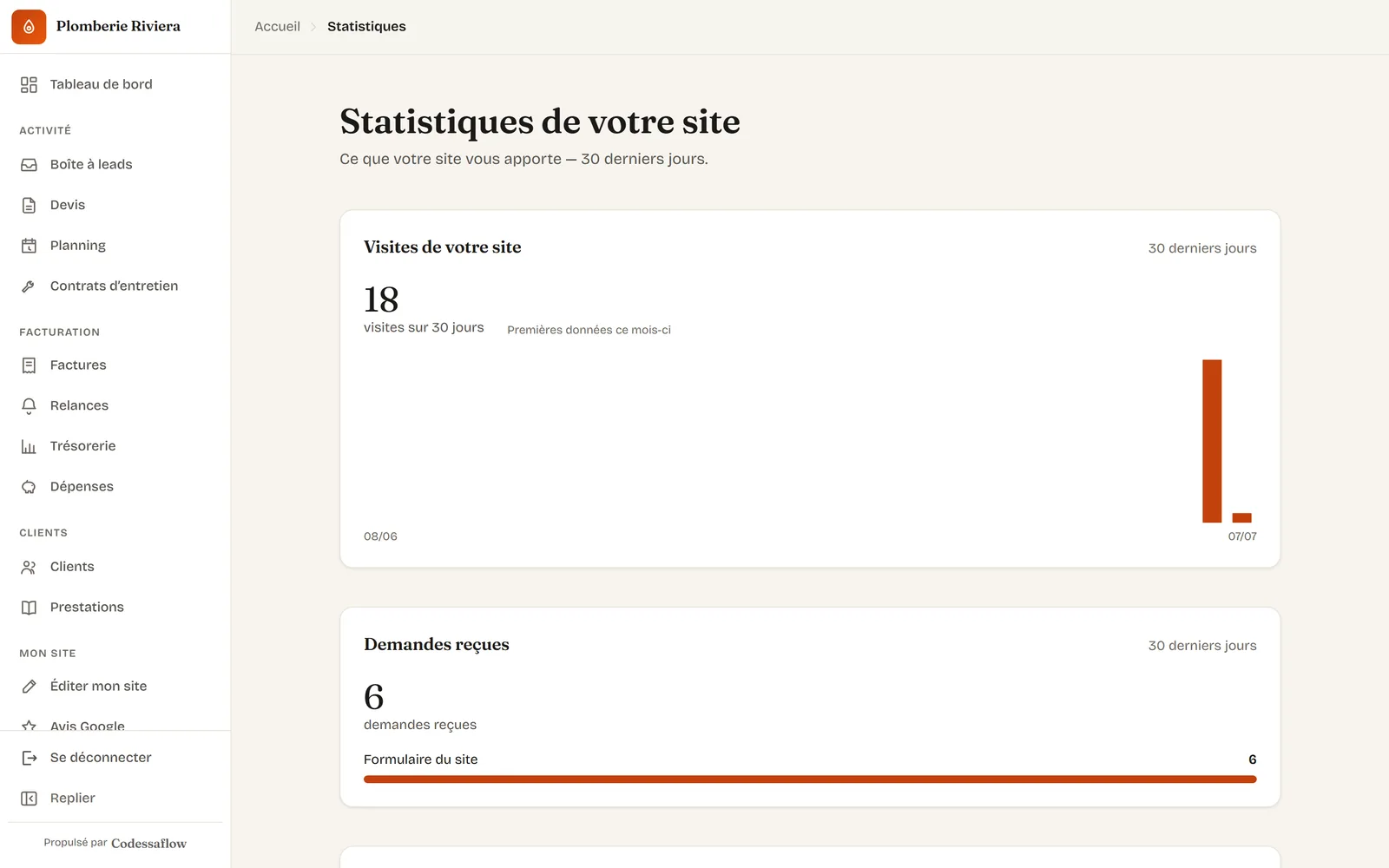1389x868 pixels.
Task: Click the 08/06 chart date label
Action: (380, 536)
